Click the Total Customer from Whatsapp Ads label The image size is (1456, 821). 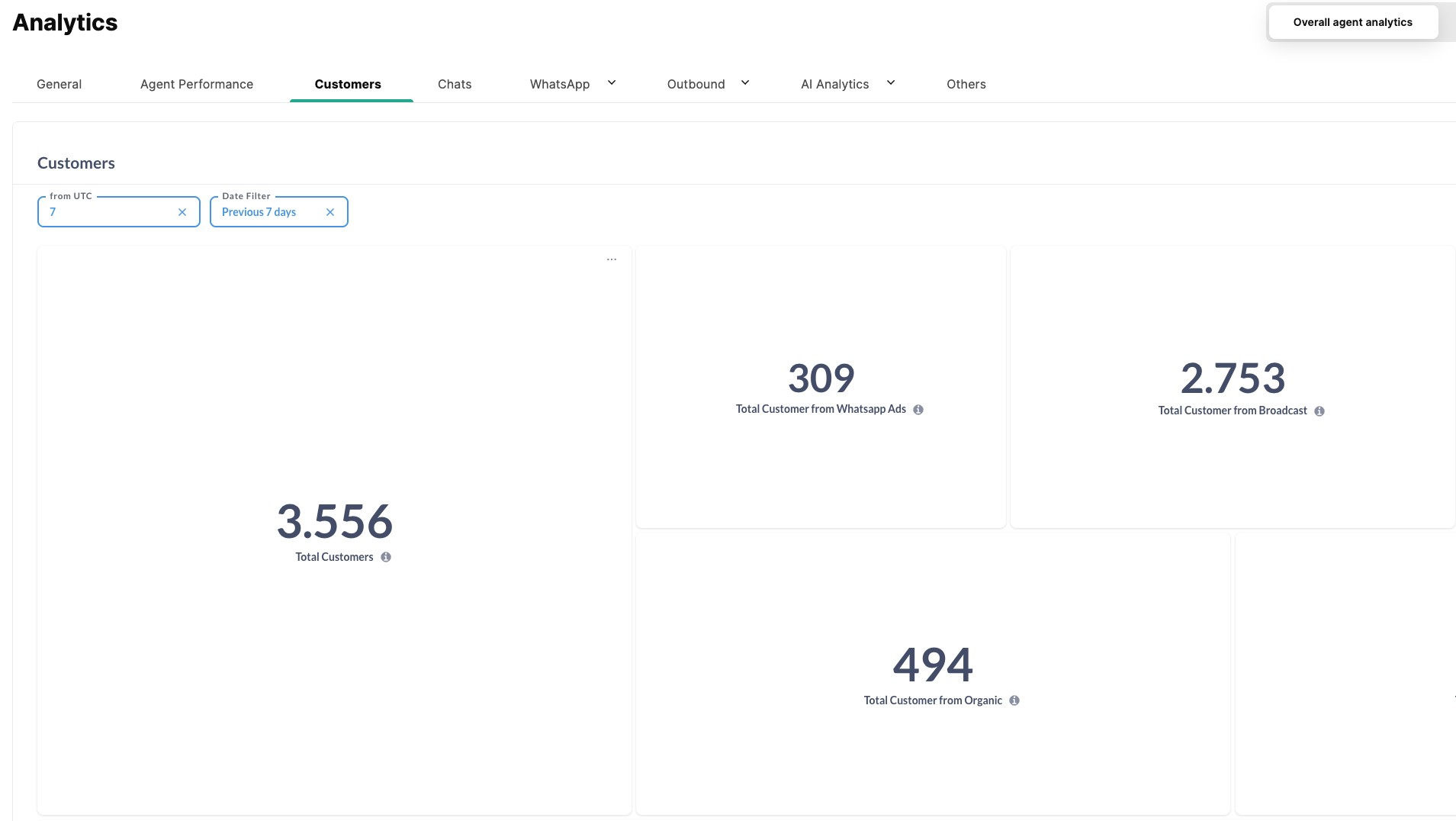821,409
